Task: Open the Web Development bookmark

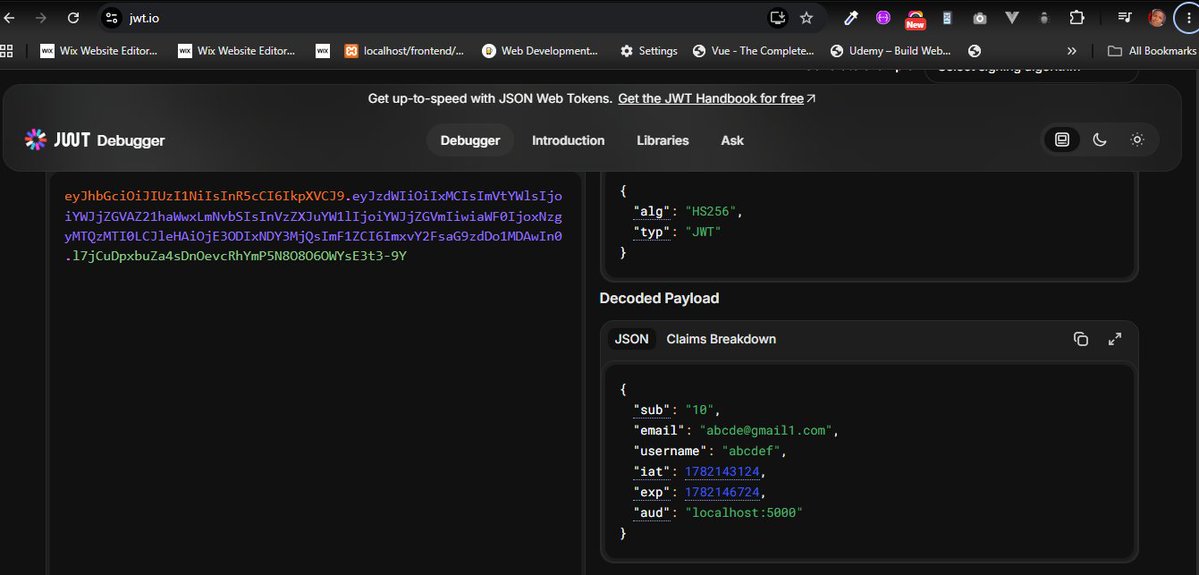Action: [x=540, y=50]
